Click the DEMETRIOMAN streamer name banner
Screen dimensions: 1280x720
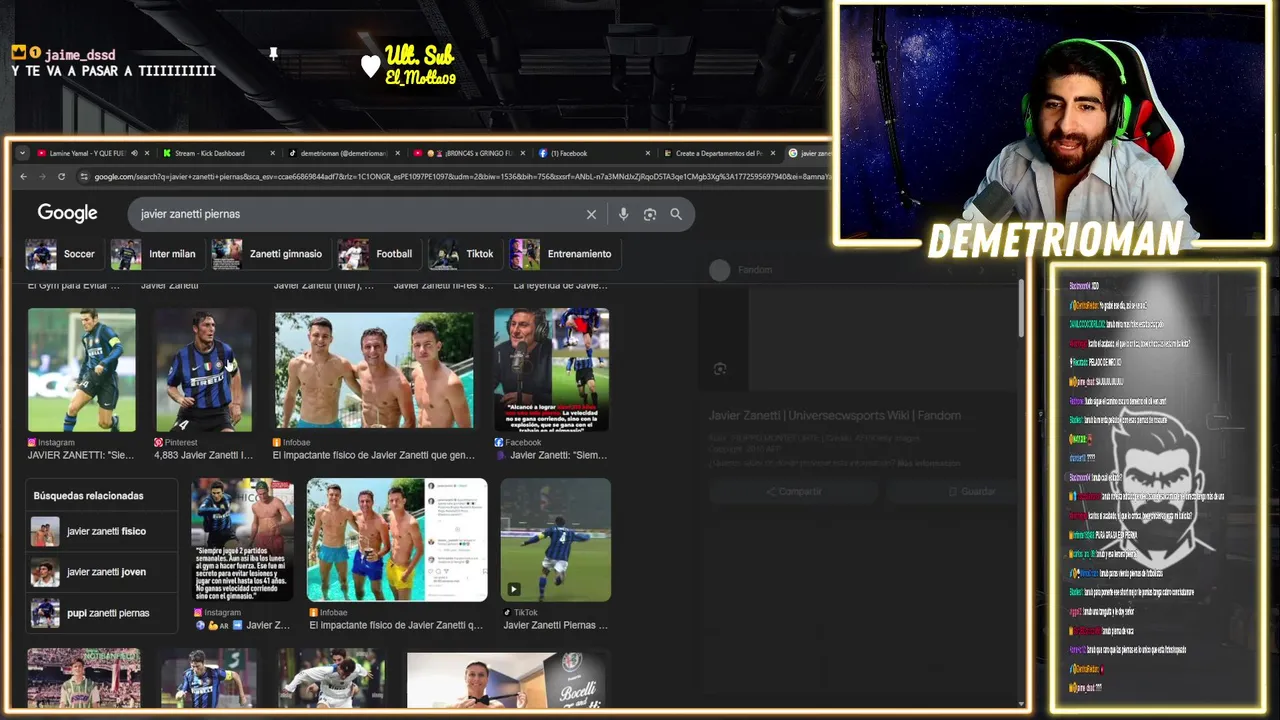[x=1055, y=240]
